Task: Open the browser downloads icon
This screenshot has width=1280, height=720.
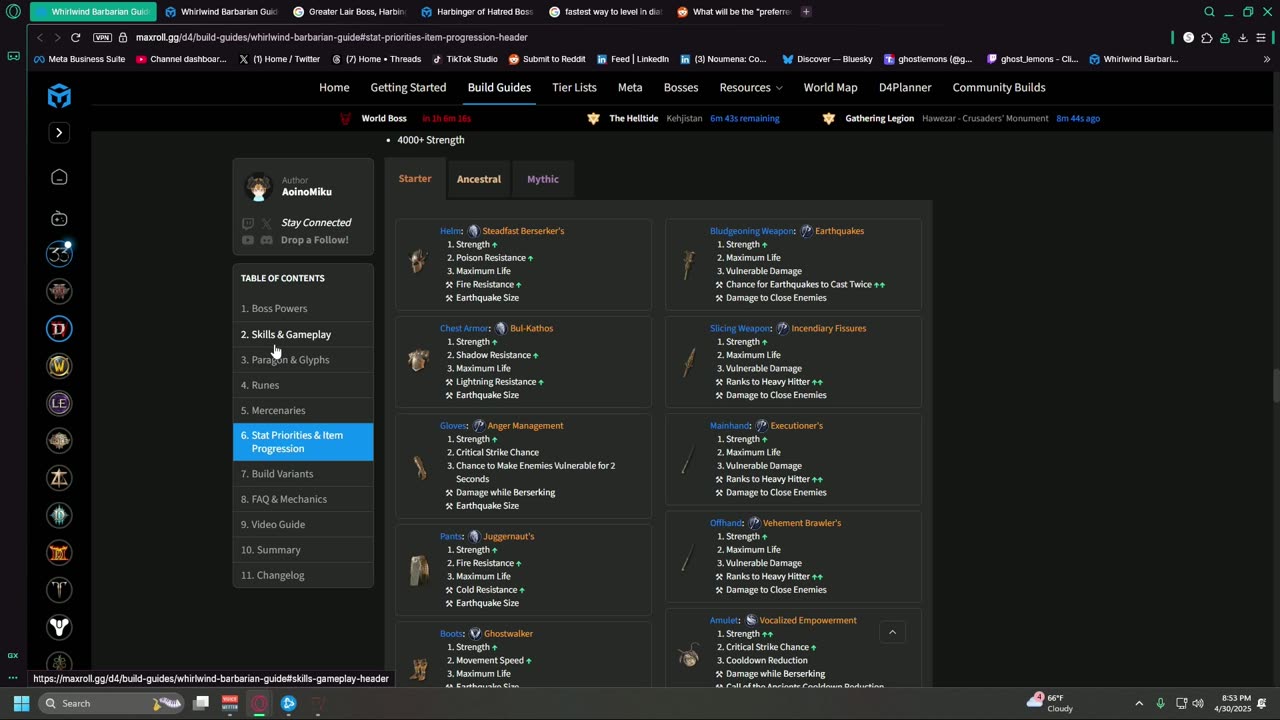Action: pyautogui.click(x=1242, y=37)
